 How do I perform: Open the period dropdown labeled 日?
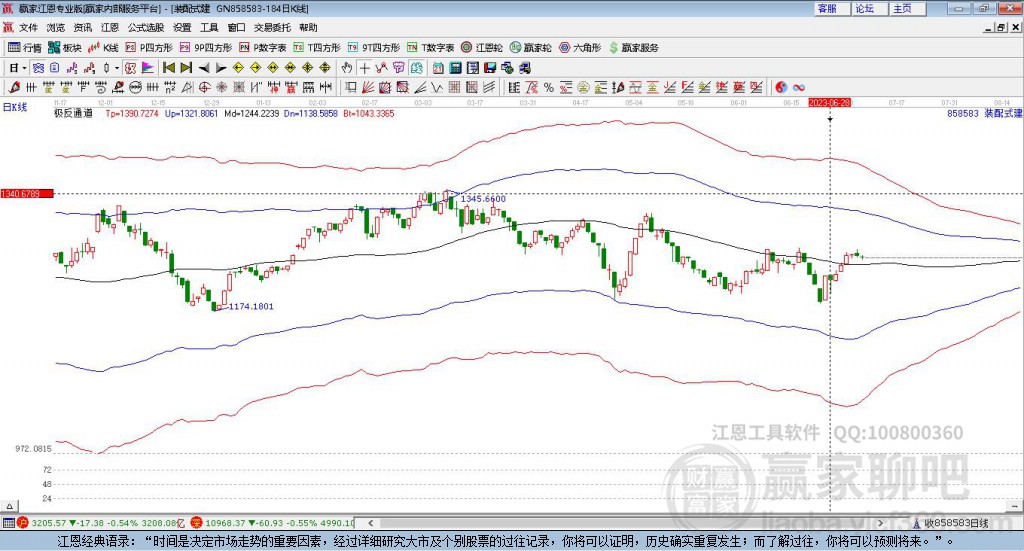tap(18, 68)
